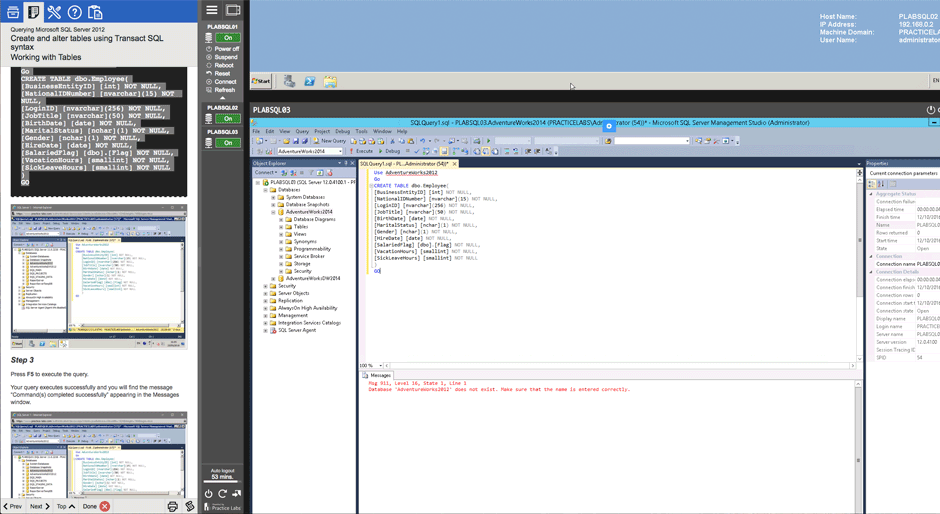Click the display screen icon beside hamburger menu
The image size is (940, 514).
point(233,10)
